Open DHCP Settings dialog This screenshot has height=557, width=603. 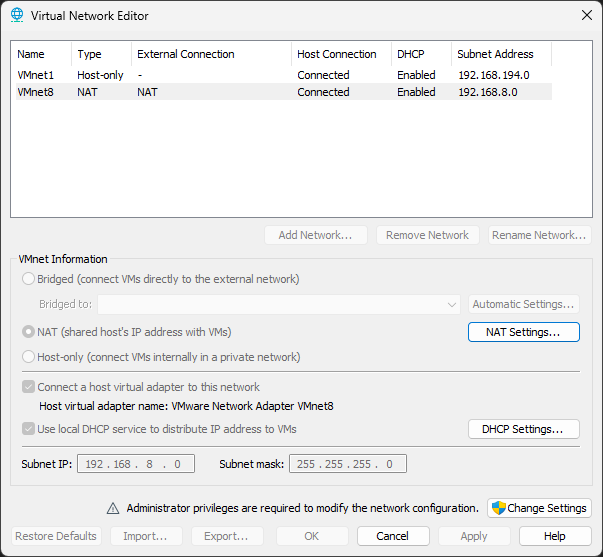(x=523, y=429)
